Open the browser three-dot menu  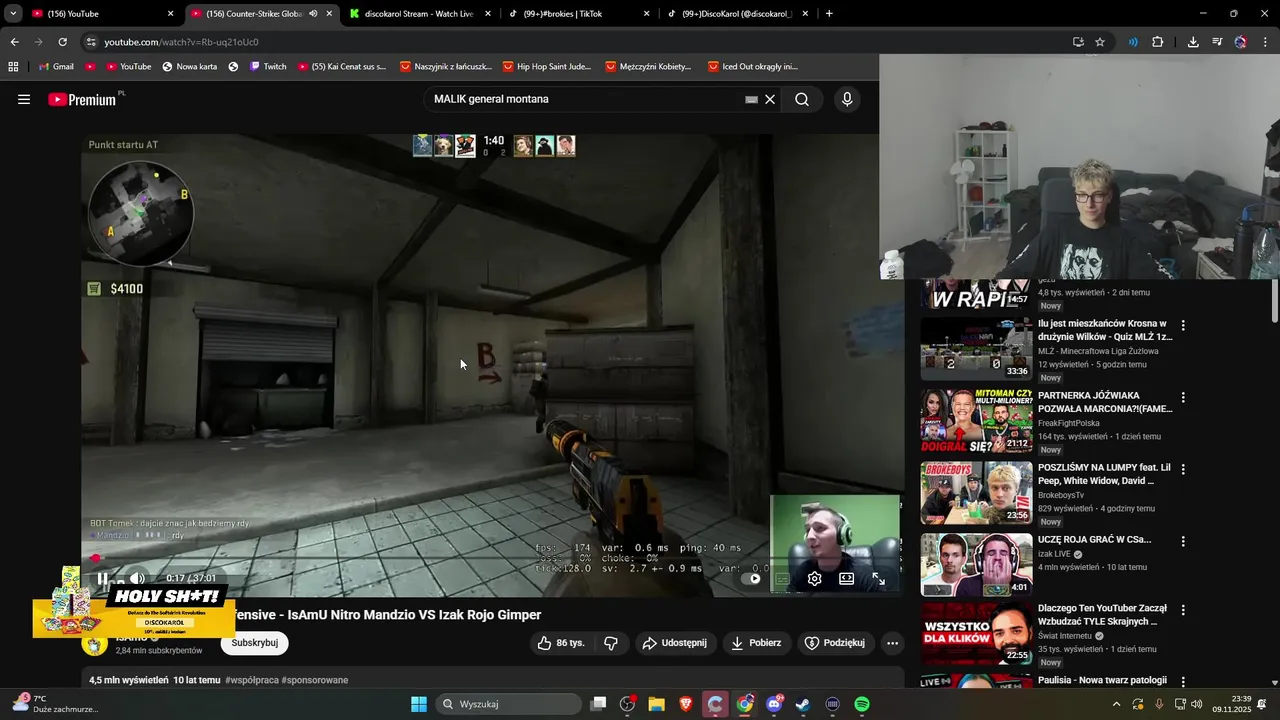1266,42
